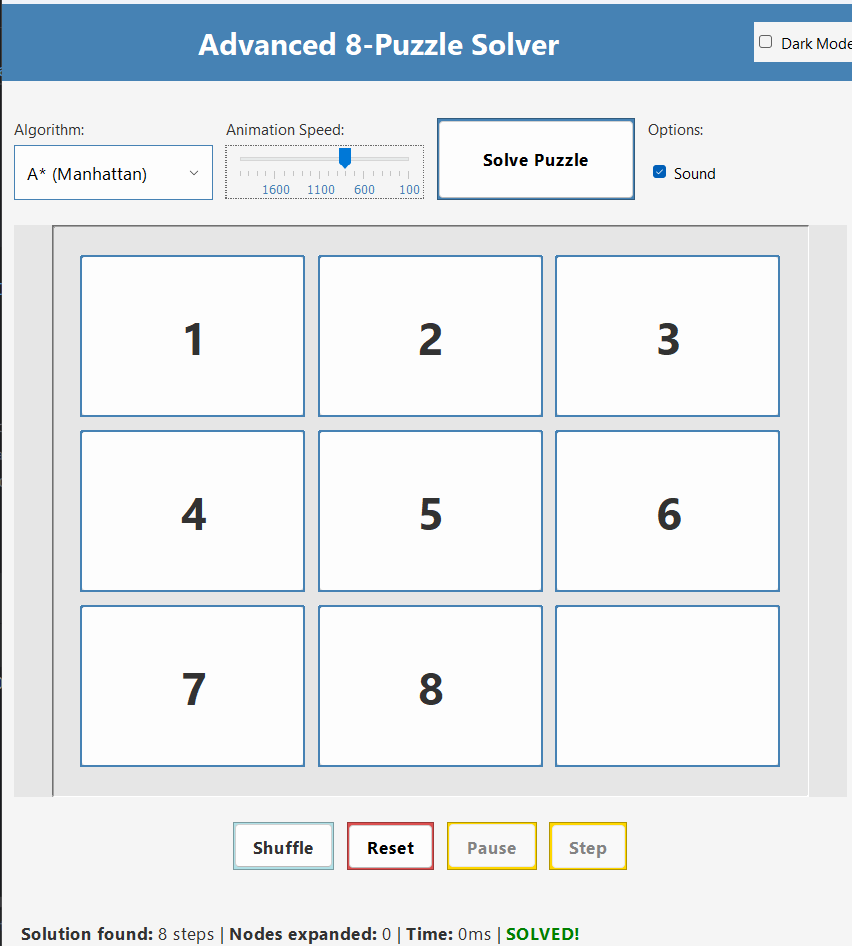Image resolution: width=852 pixels, height=946 pixels.
Task: Click the 1600 speed label on slider
Action: (x=276, y=189)
